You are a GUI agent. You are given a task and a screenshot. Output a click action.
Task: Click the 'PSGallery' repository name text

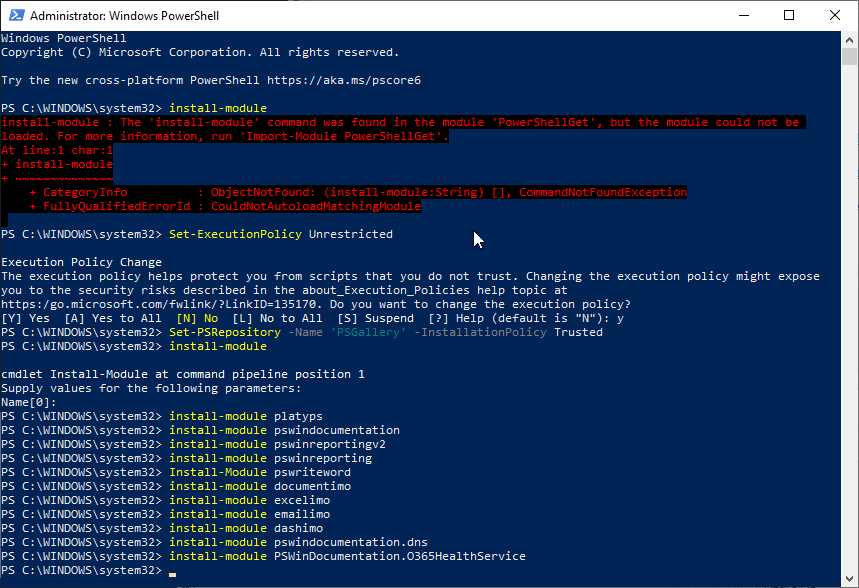pos(367,331)
